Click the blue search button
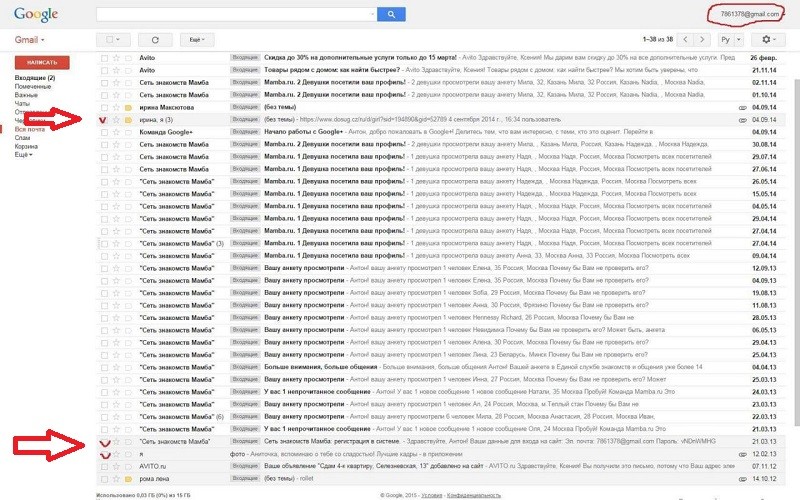 [391, 15]
